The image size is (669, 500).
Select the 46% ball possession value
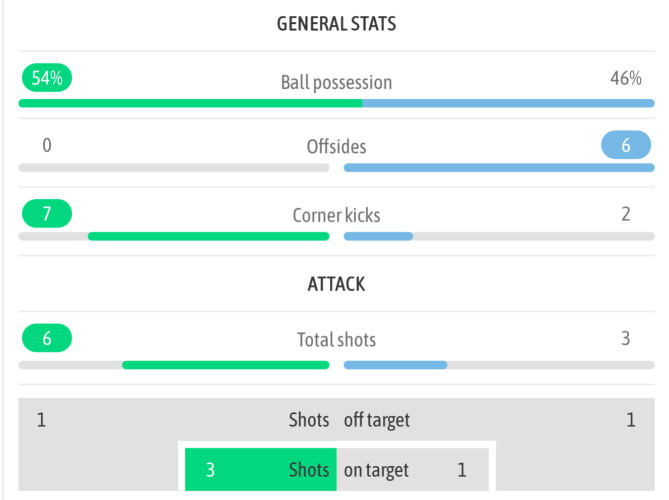point(625,78)
